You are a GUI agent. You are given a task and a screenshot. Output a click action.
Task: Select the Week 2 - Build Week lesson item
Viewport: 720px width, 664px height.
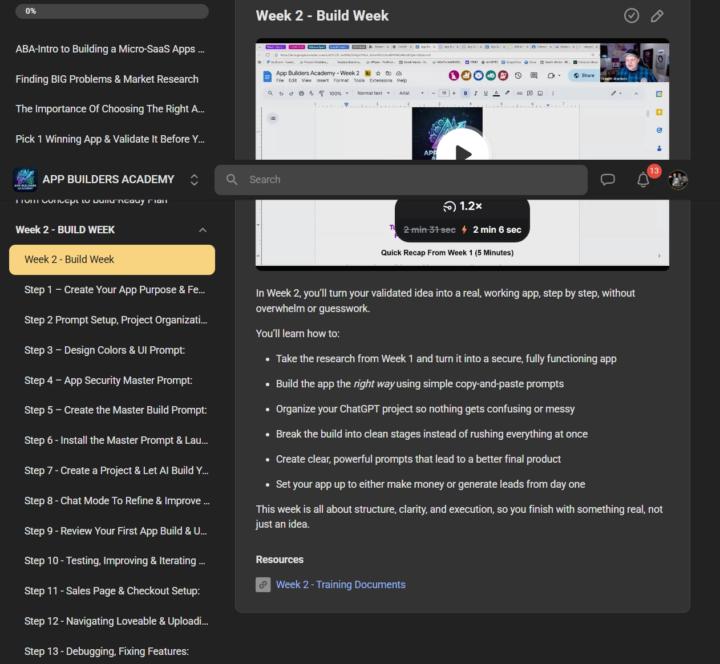pyautogui.click(x=111, y=260)
